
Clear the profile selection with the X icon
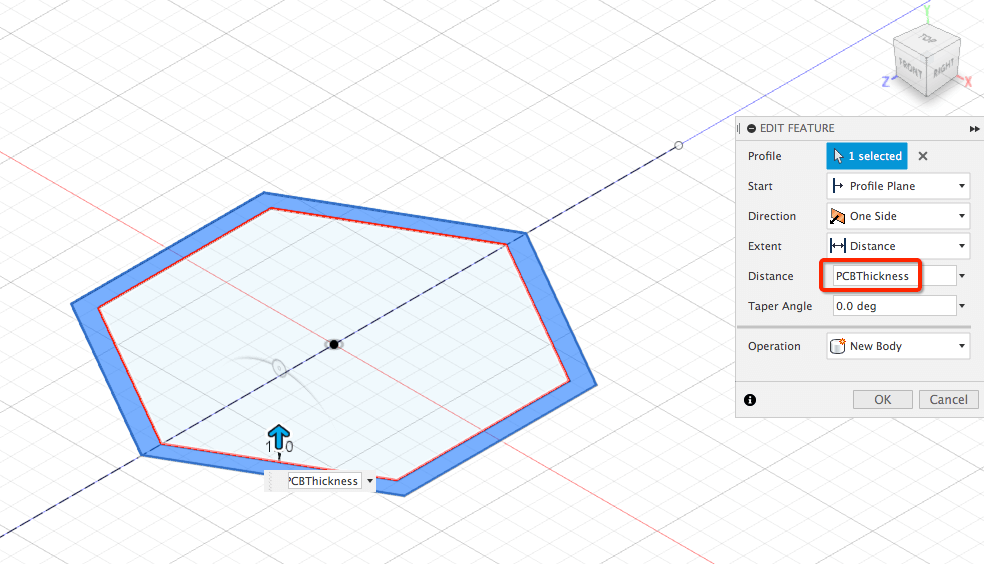(923, 156)
